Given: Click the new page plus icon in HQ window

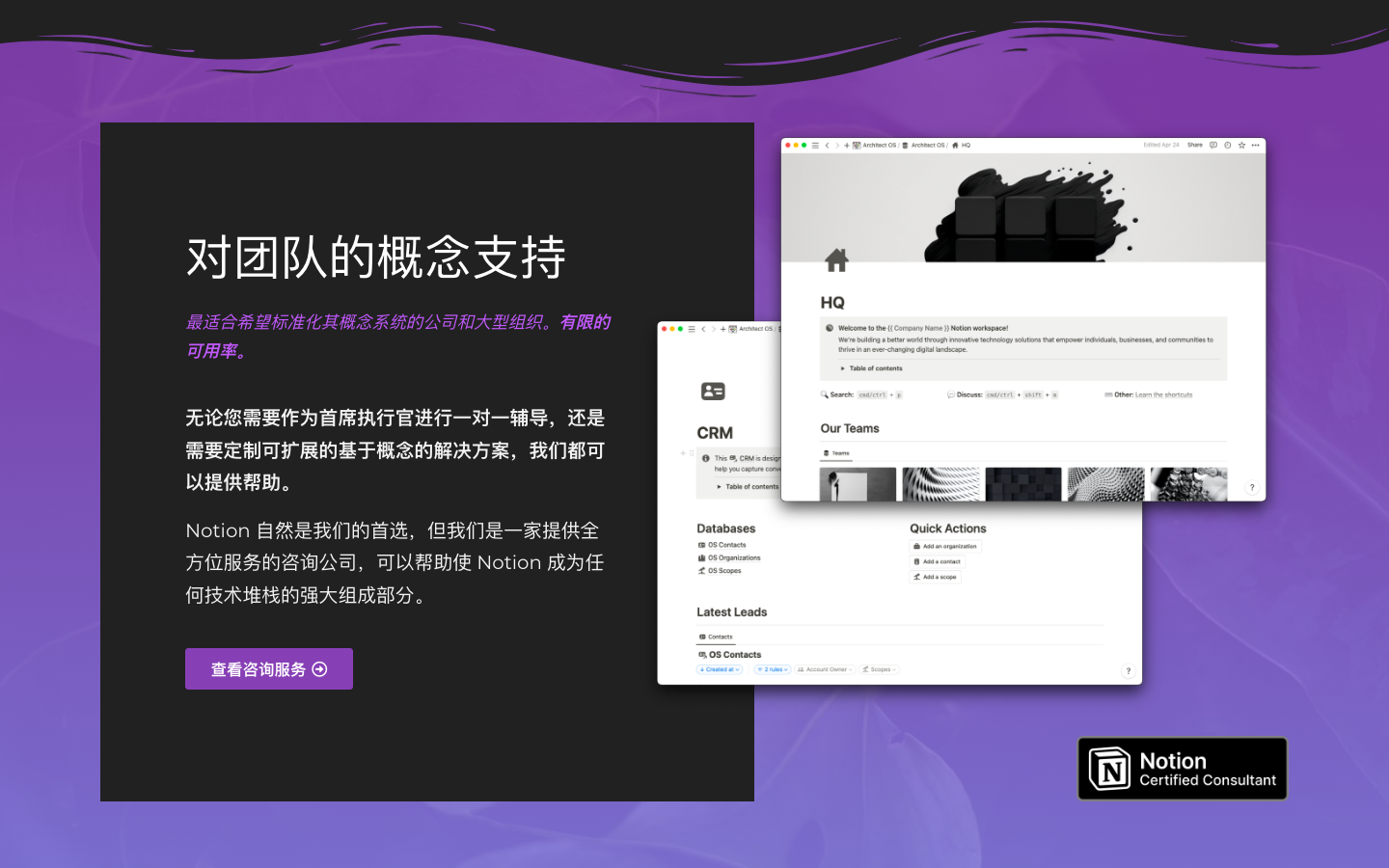Looking at the screenshot, I should coord(847,145).
